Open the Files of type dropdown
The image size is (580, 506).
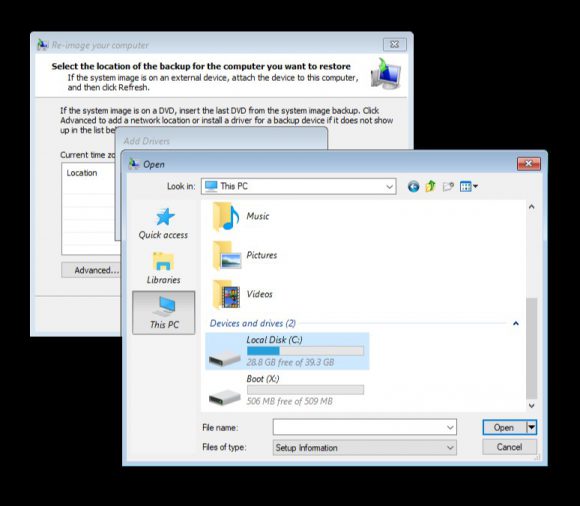[364, 448]
